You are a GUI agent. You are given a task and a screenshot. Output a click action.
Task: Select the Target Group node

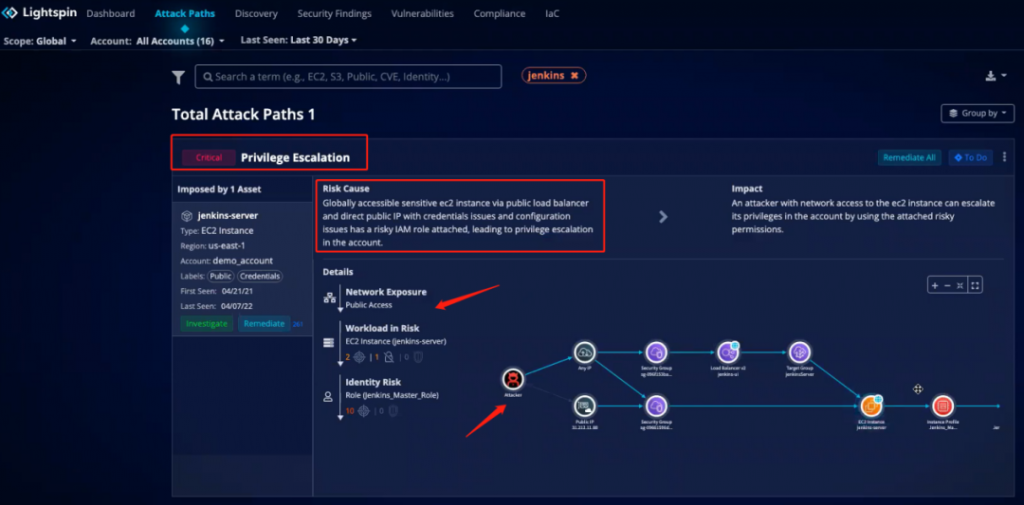pos(799,353)
